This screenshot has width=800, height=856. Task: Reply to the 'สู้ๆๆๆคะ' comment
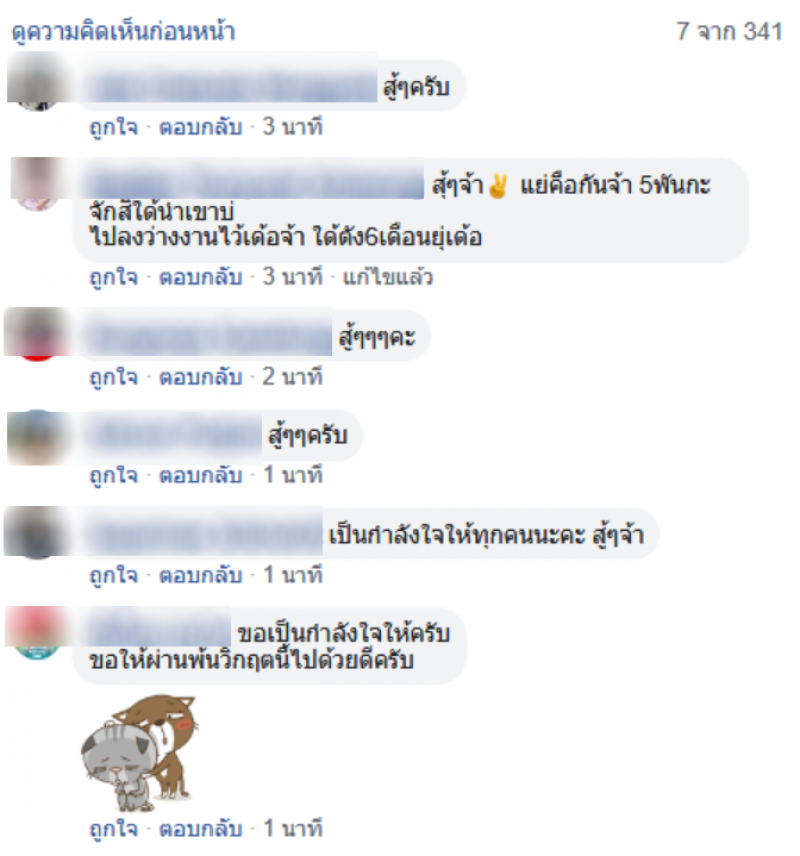click(x=200, y=377)
